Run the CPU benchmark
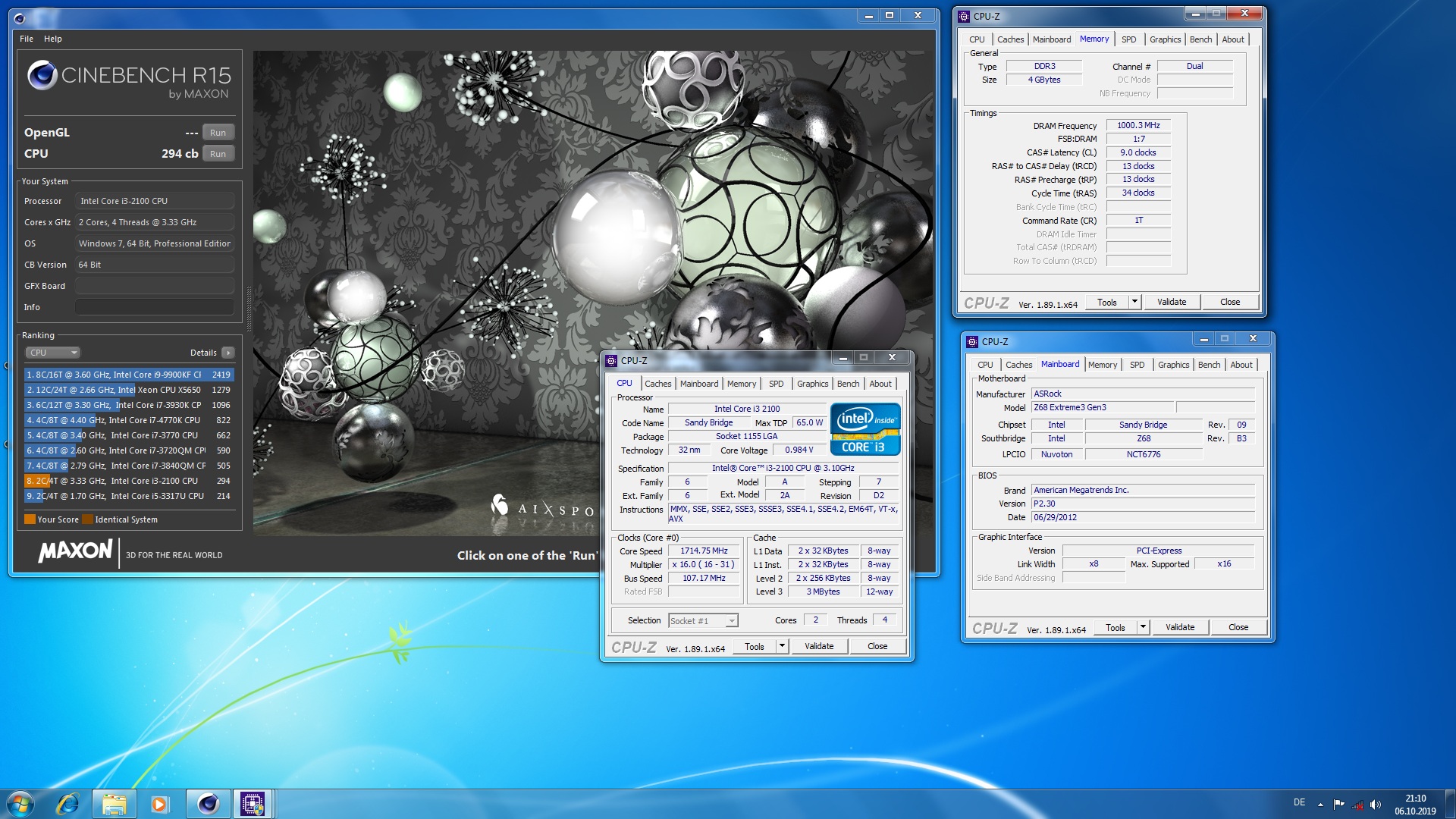The height and width of the screenshot is (819, 1456). pyautogui.click(x=218, y=154)
